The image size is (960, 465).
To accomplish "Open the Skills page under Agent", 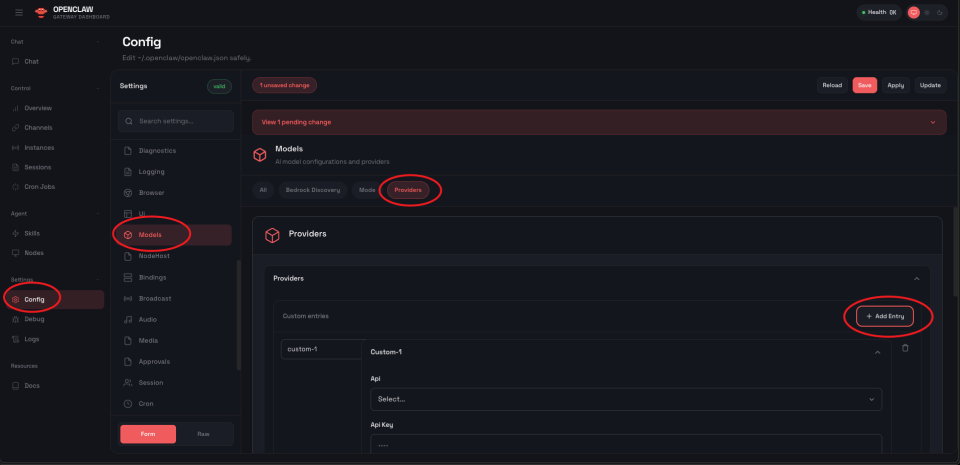I will pyautogui.click(x=31, y=233).
